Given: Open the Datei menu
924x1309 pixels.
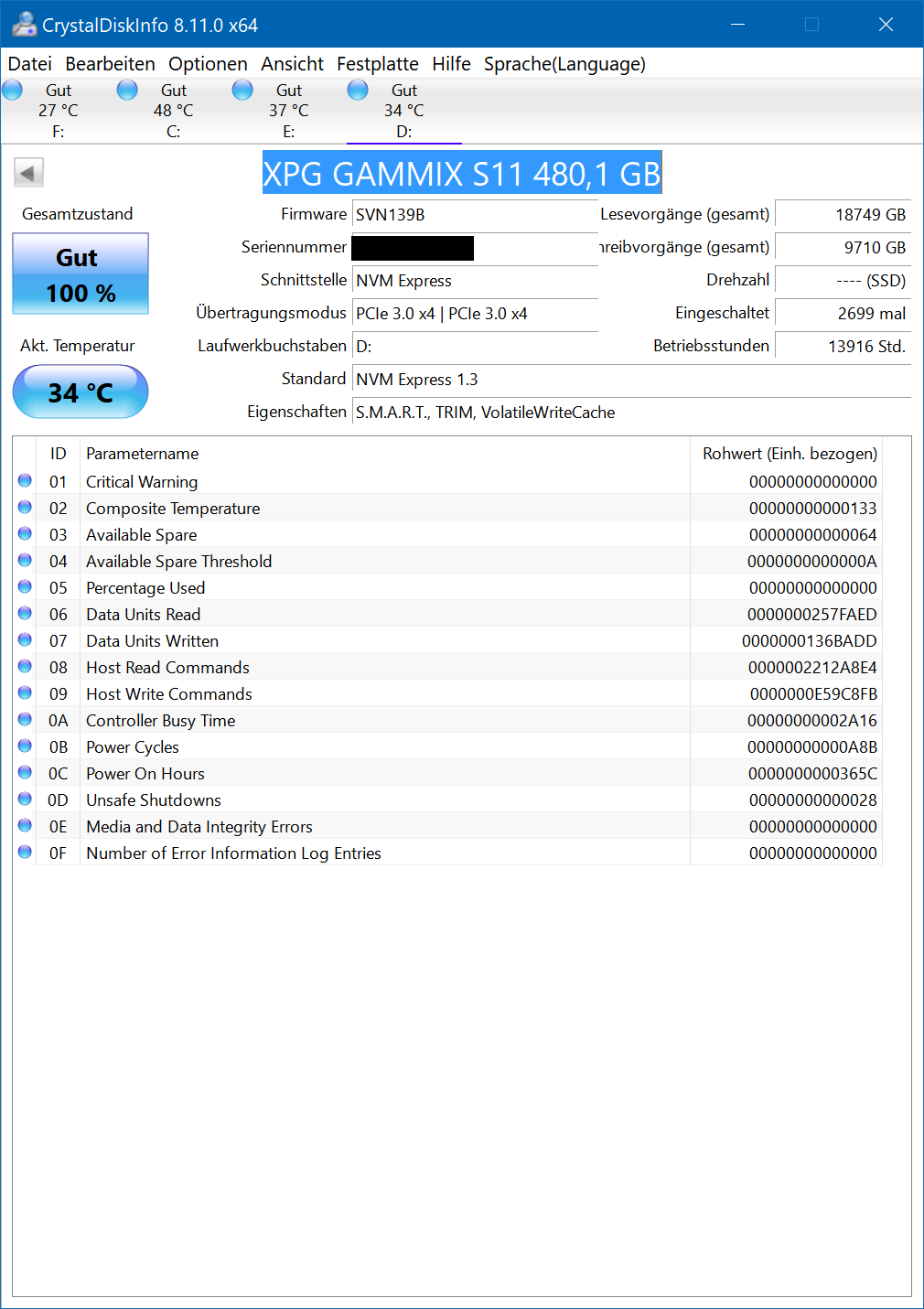Looking at the screenshot, I should coord(30,64).
